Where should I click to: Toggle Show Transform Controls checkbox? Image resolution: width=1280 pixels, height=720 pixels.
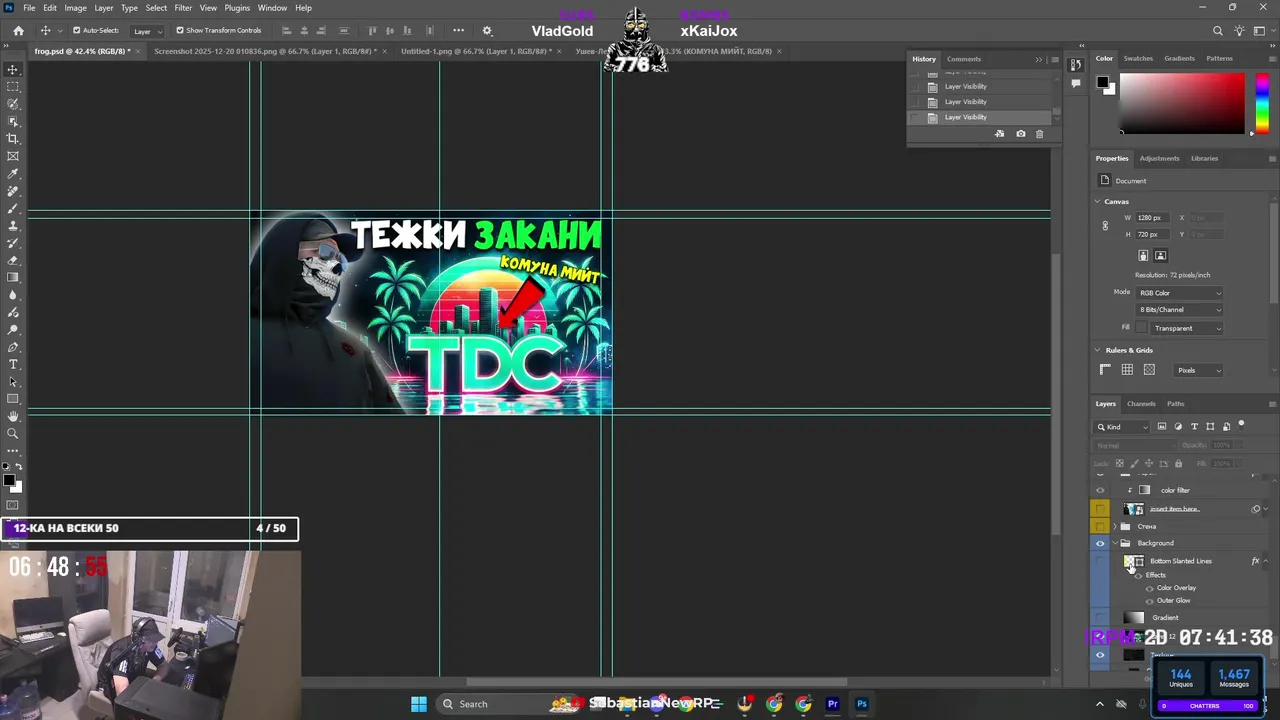[x=180, y=31]
